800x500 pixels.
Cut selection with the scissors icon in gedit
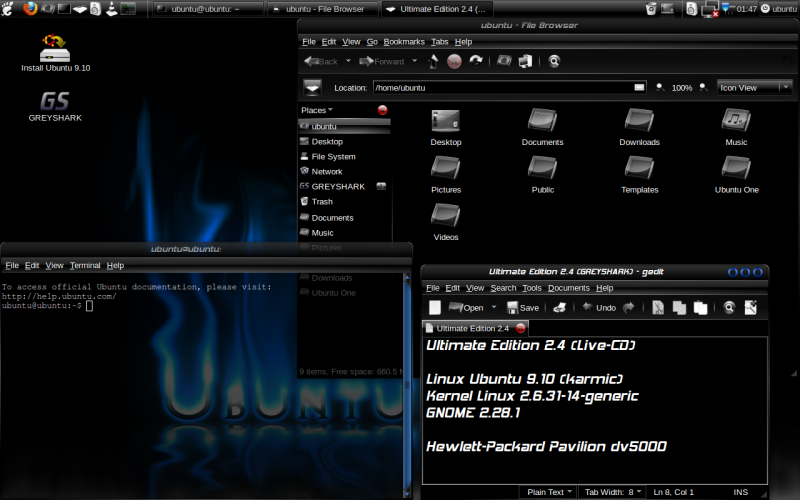coord(658,307)
